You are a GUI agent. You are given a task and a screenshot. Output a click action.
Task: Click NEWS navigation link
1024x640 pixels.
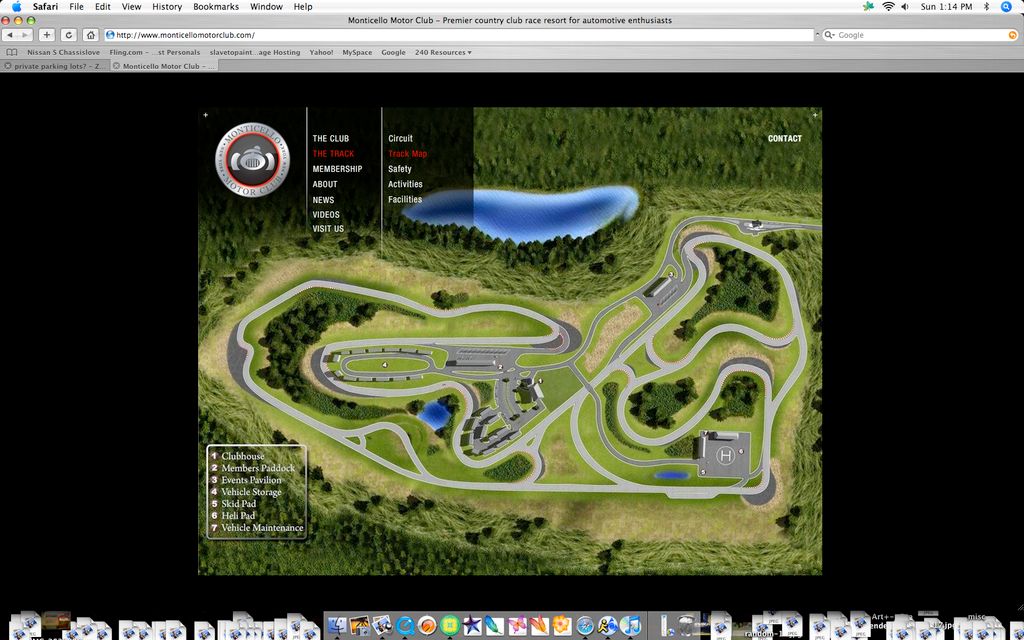click(323, 200)
